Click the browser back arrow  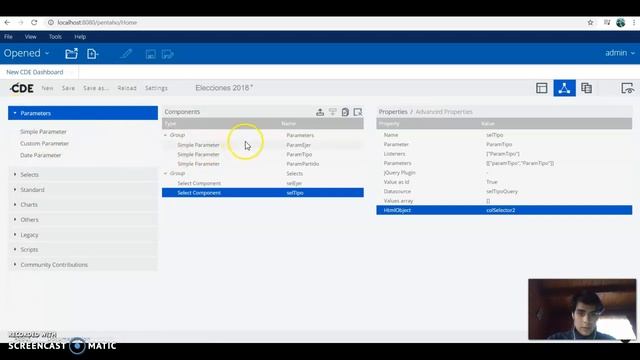pyautogui.click(x=7, y=22)
